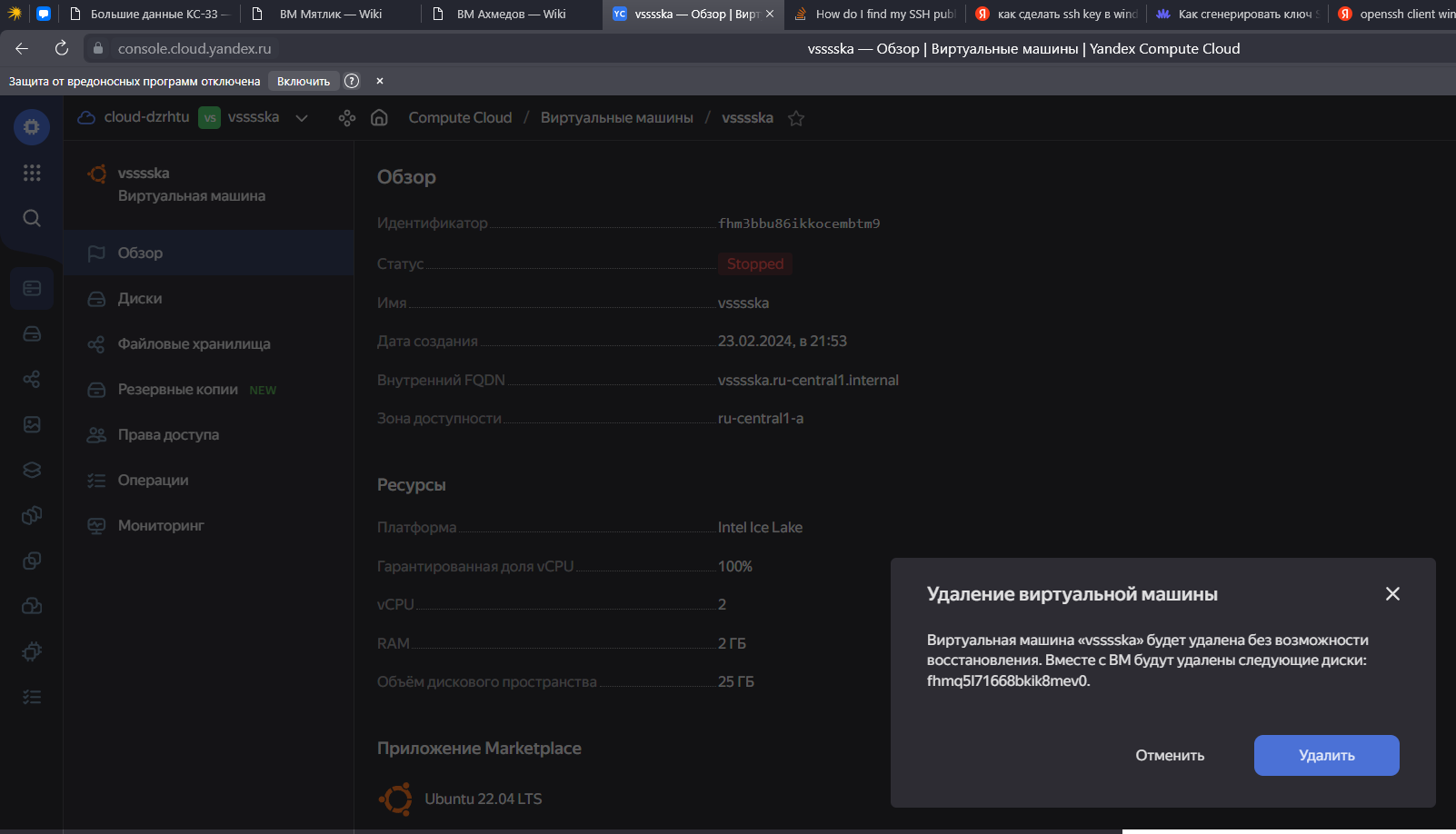Click the creation date 23.02.2024, в 21:53
Viewport: 1456px width, 834px height.
coord(783,341)
